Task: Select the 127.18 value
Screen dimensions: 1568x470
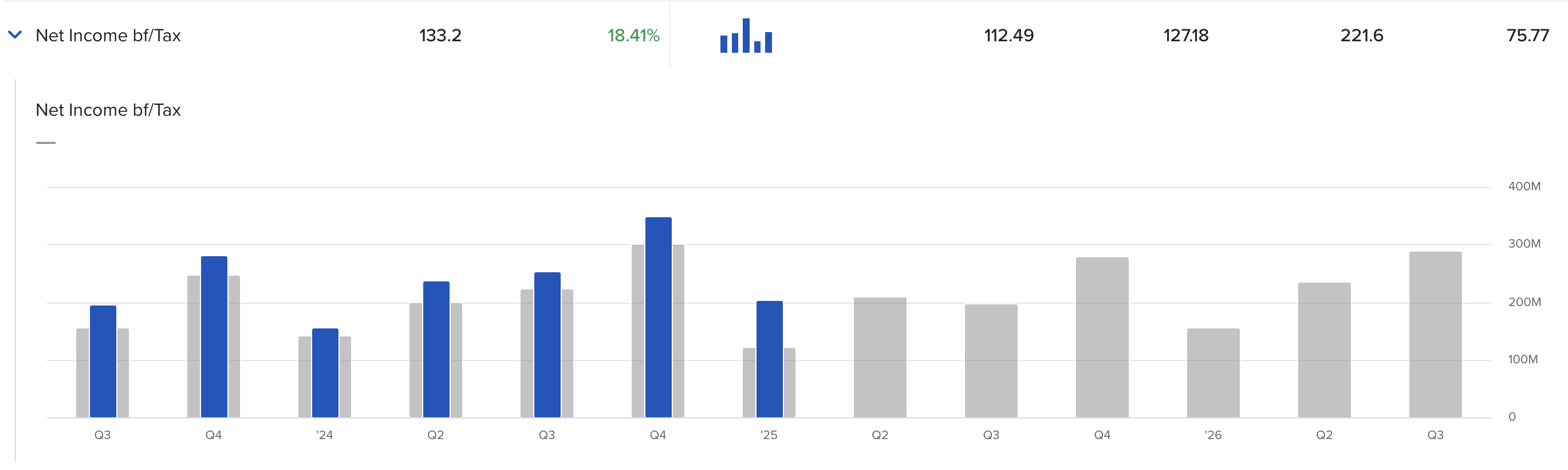Action: click(1185, 36)
